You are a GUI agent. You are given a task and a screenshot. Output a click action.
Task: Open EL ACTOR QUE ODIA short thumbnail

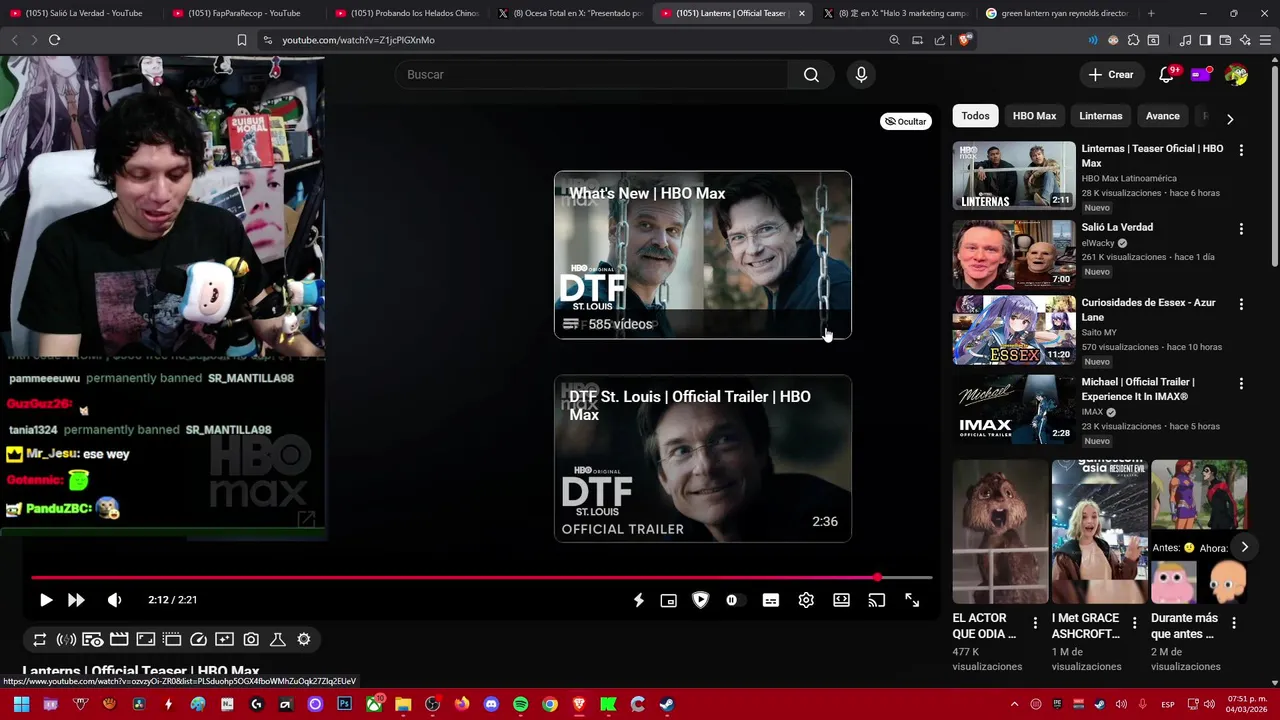(1000, 532)
